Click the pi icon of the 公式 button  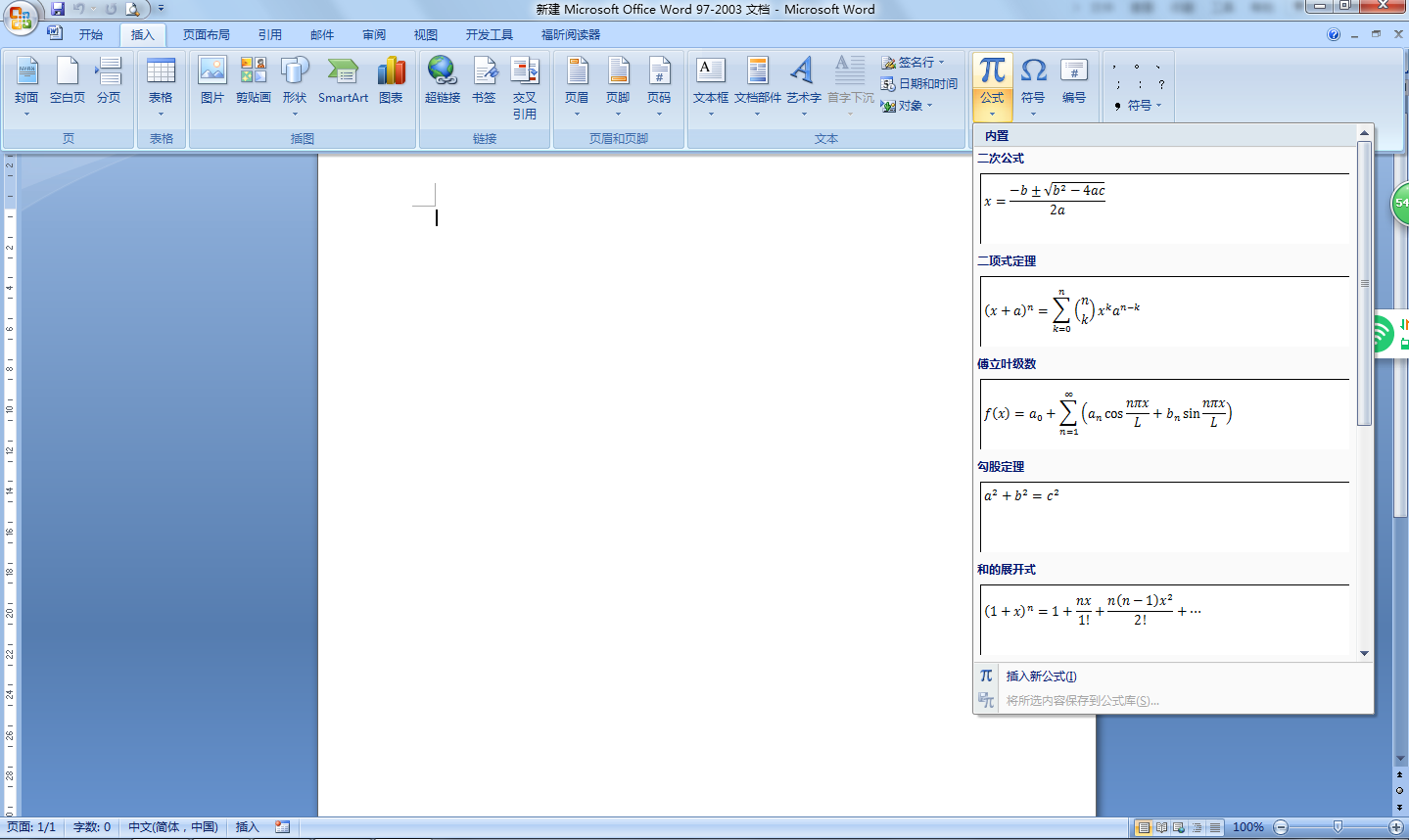pos(993,71)
